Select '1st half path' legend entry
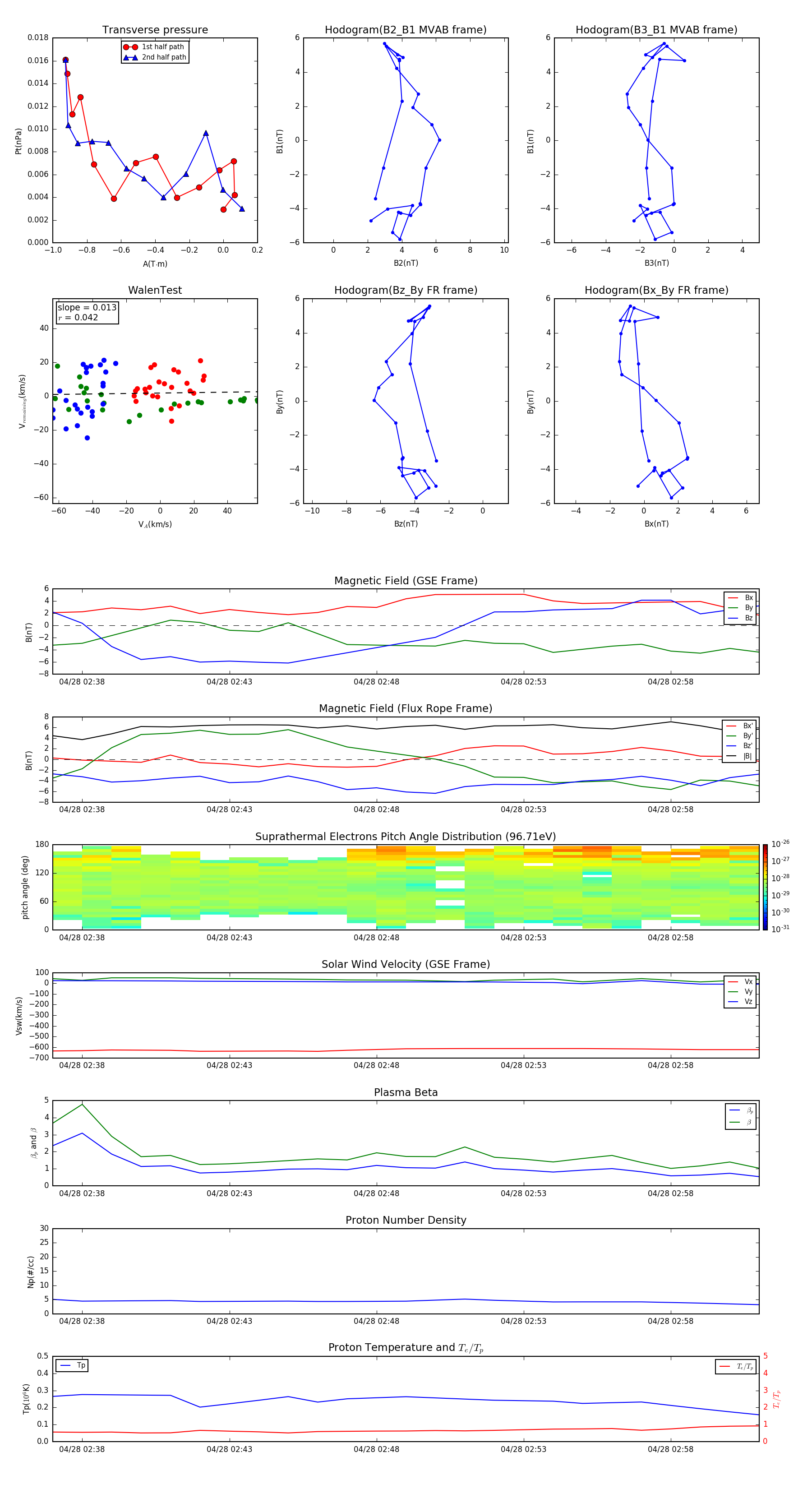The width and height of the screenshot is (812, 1489). pos(155,47)
